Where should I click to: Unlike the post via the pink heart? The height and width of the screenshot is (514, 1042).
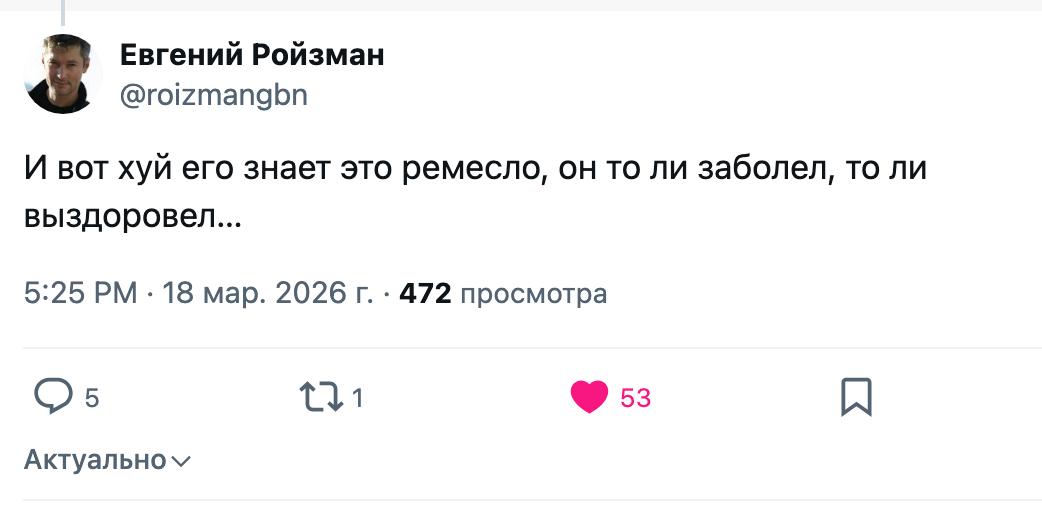coord(589,397)
